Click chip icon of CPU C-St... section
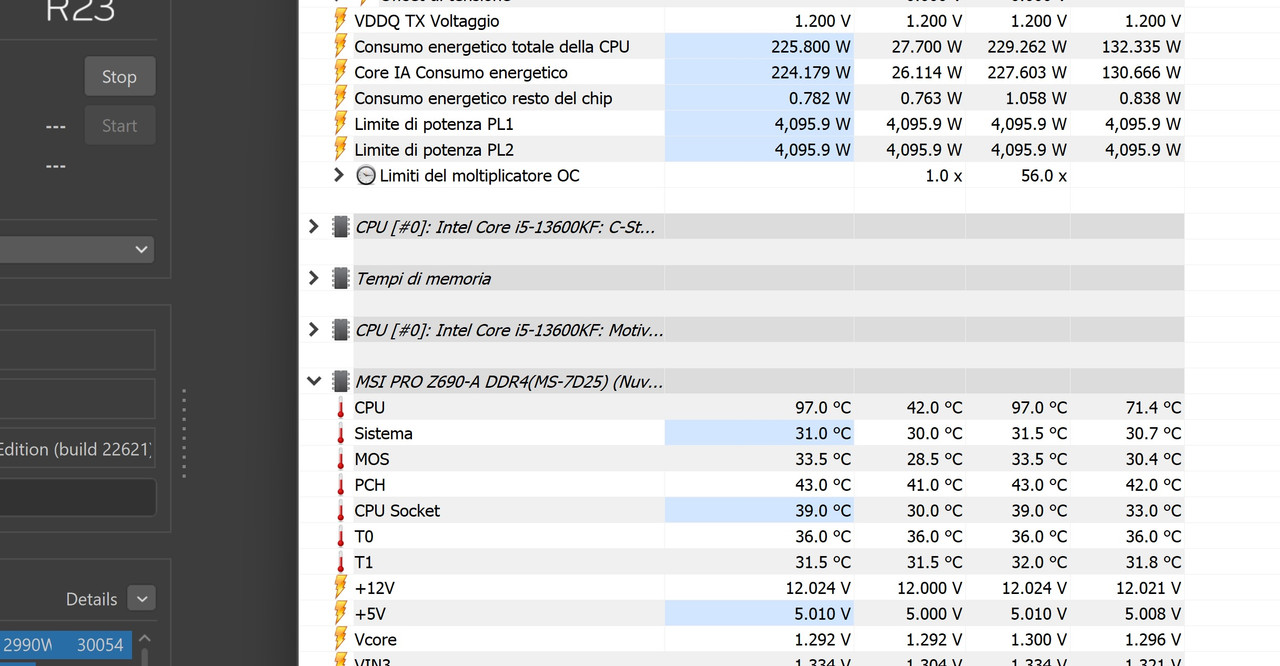Screen dimensions: 1280x666 click(x=340, y=227)
